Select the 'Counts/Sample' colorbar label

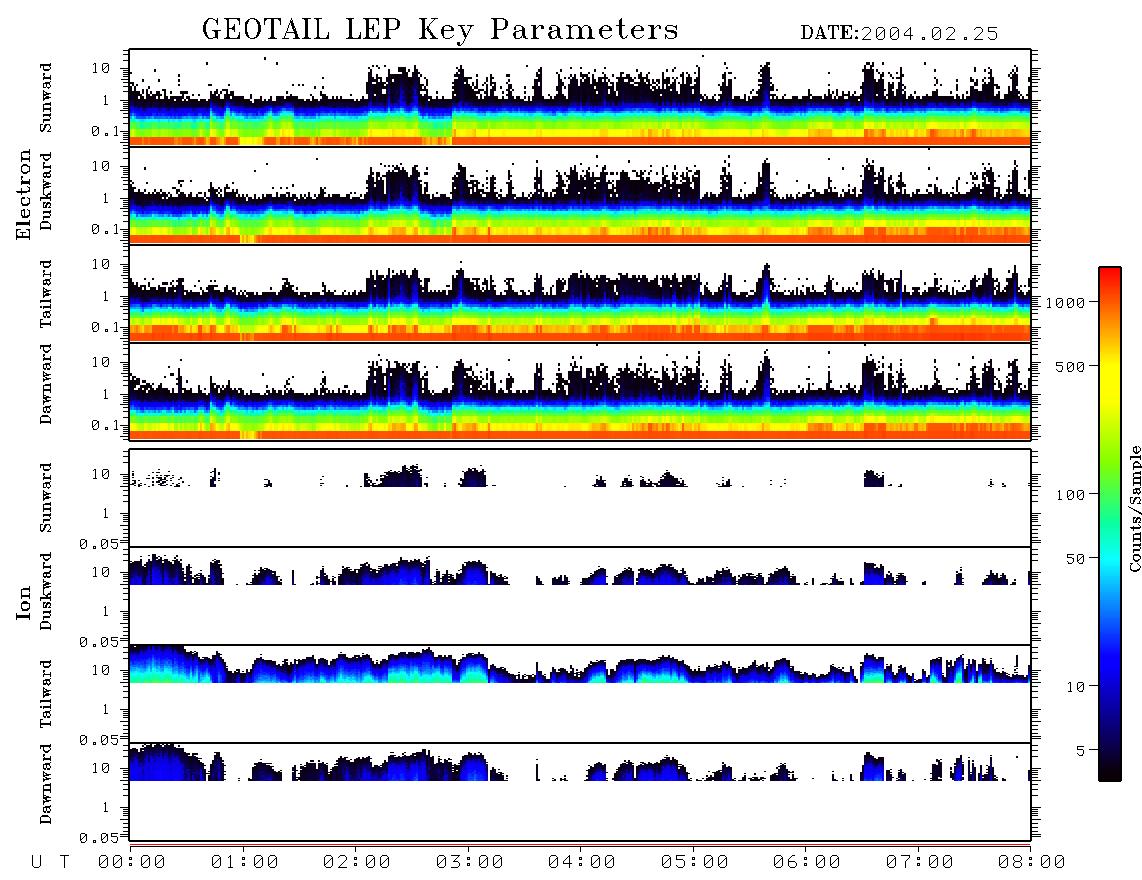(x=1135, y=508)
